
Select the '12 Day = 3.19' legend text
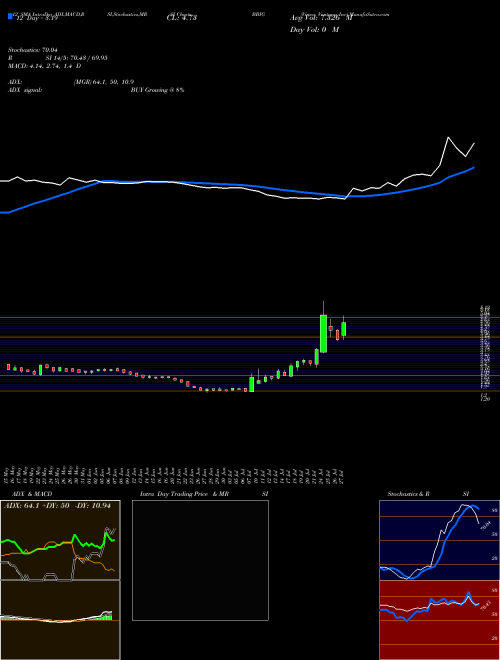(x=37, y=18)
